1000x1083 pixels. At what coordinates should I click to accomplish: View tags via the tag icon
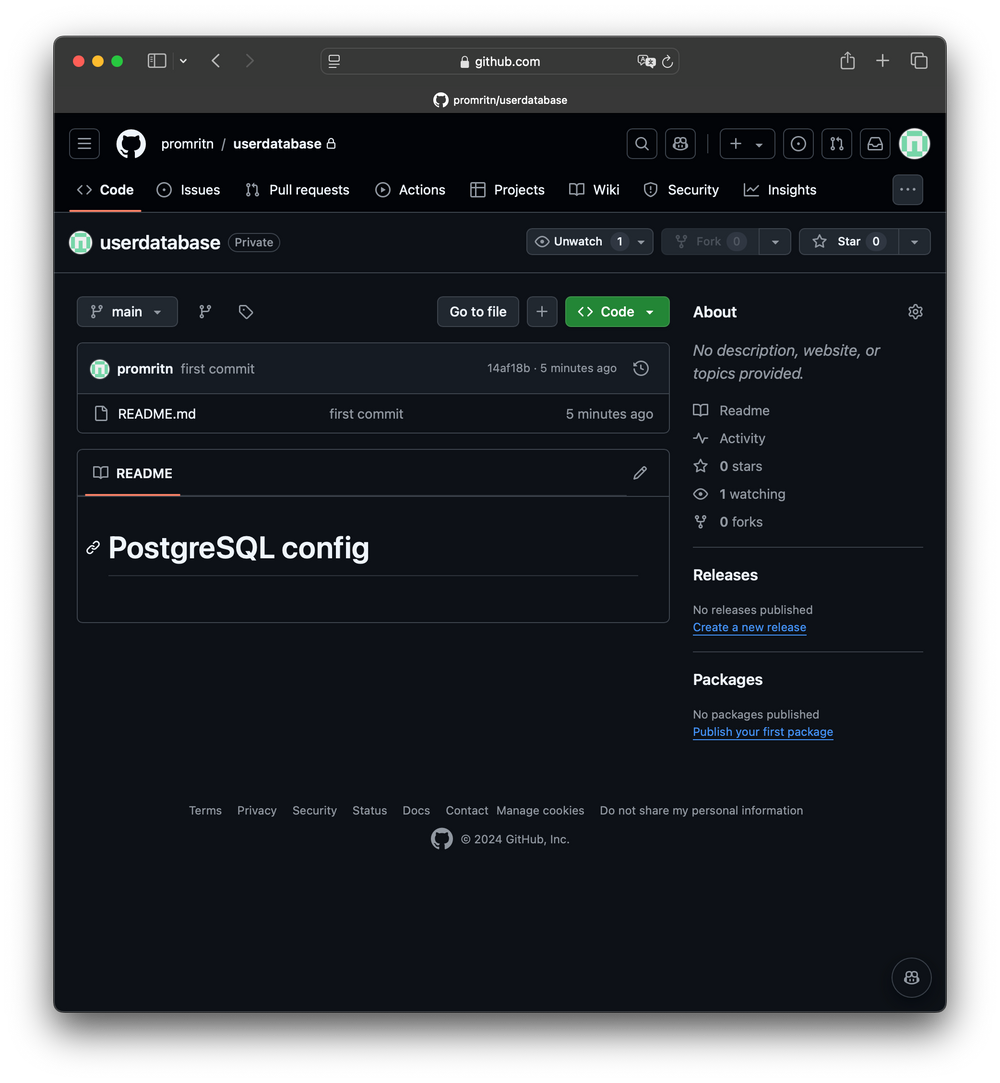(246, 312)
